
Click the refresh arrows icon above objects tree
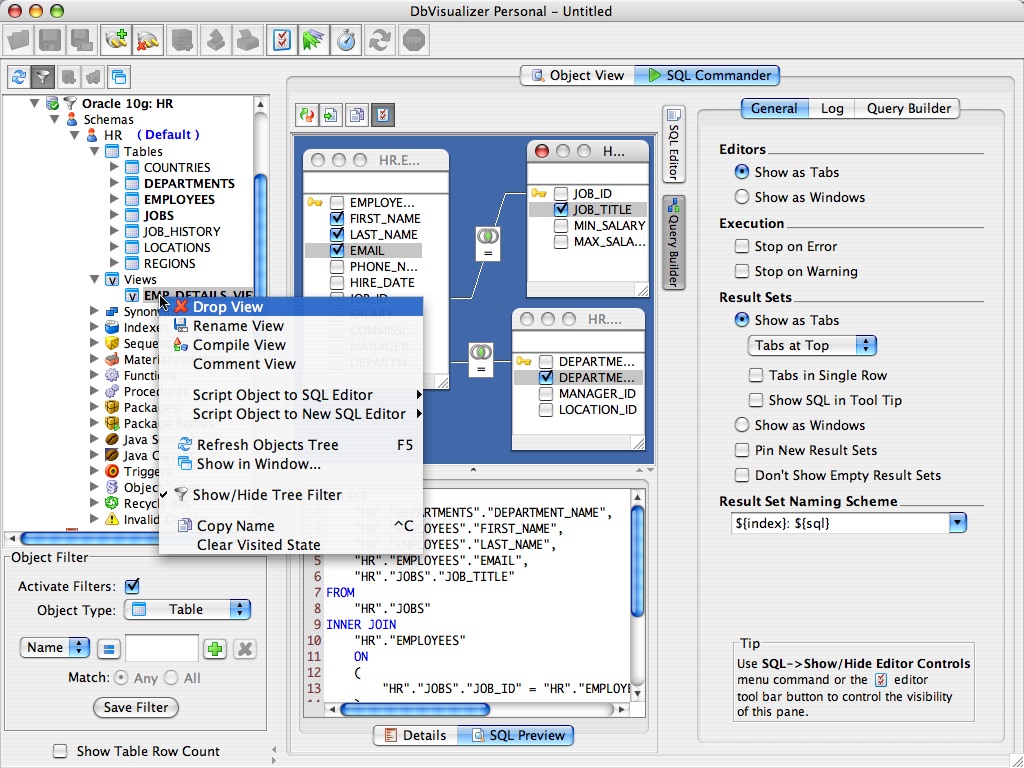(18, 77)
